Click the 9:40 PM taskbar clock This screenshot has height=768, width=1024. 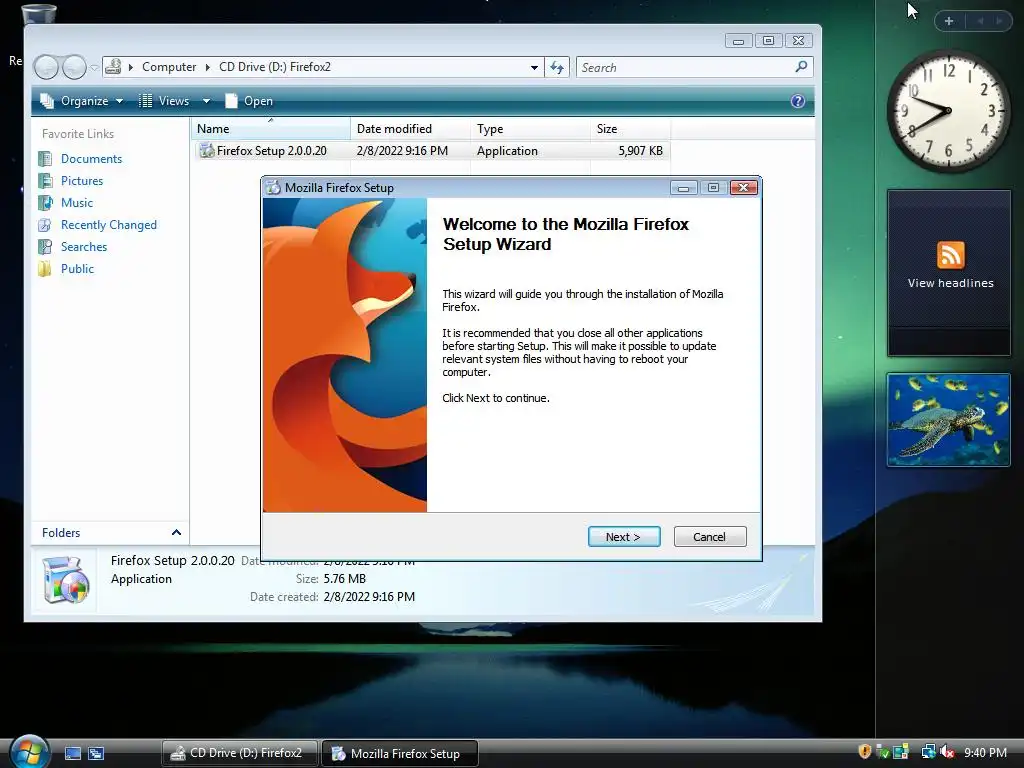pos(985,753)
